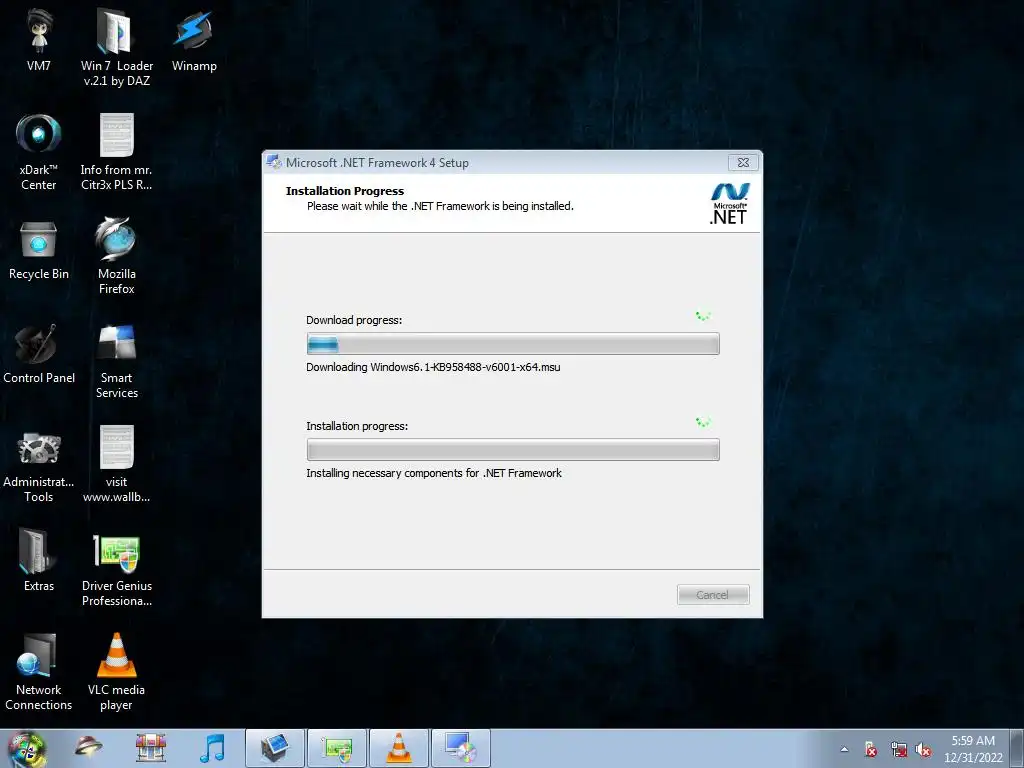The image size is (1024, 768).
Task: Open Control Panel desktop icon
Action: pos(39,353)
